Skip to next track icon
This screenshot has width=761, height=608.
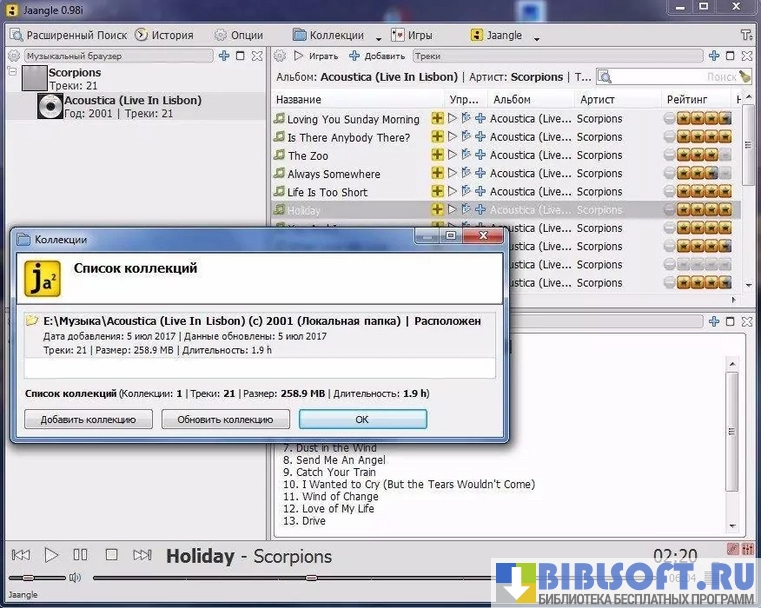coord(143,555)
